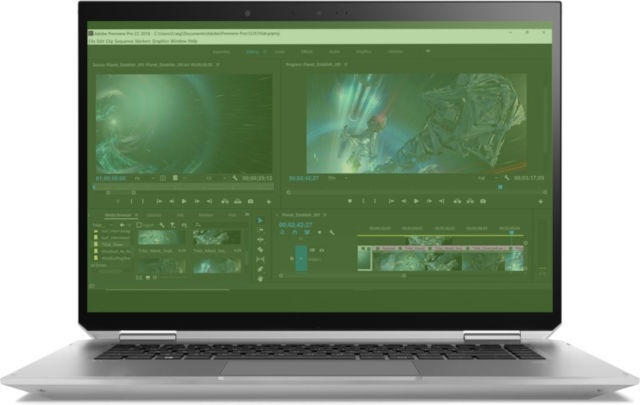The height and width of the screenshot is (405, 640).
Task: Open the Window menu
Action: (x=178, y=41)
